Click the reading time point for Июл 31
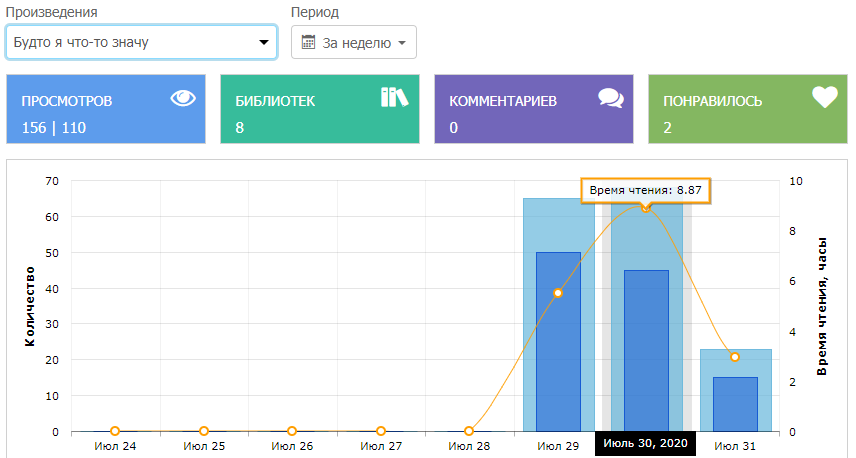856x458 pixels. 735,357
